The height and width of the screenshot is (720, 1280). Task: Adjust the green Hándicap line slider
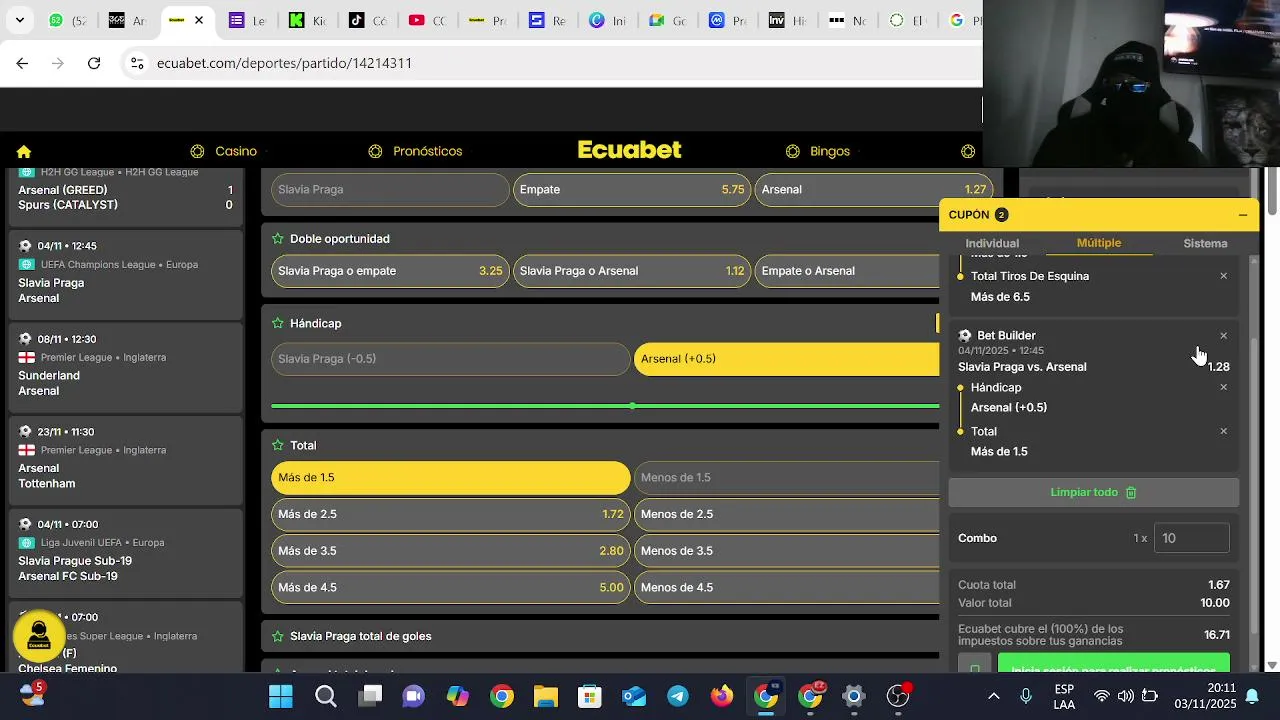point(632,406)
